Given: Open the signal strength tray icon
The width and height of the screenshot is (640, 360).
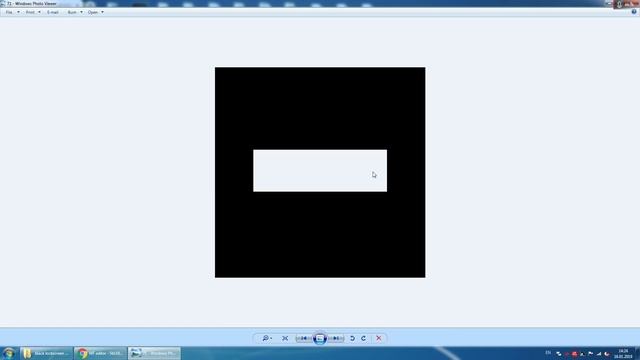Looking at the screenshot, I should (598, 353).
